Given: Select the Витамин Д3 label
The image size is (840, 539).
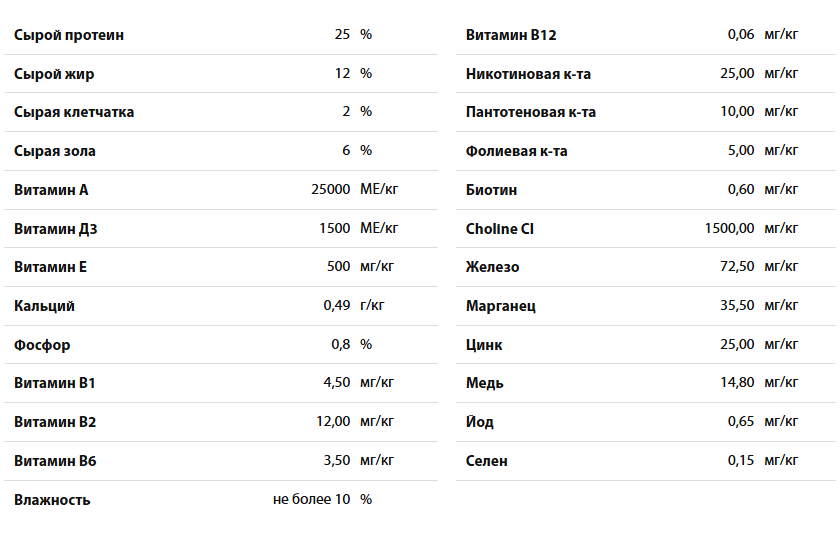Looking at the screenshot, I should tap(55, 229).
